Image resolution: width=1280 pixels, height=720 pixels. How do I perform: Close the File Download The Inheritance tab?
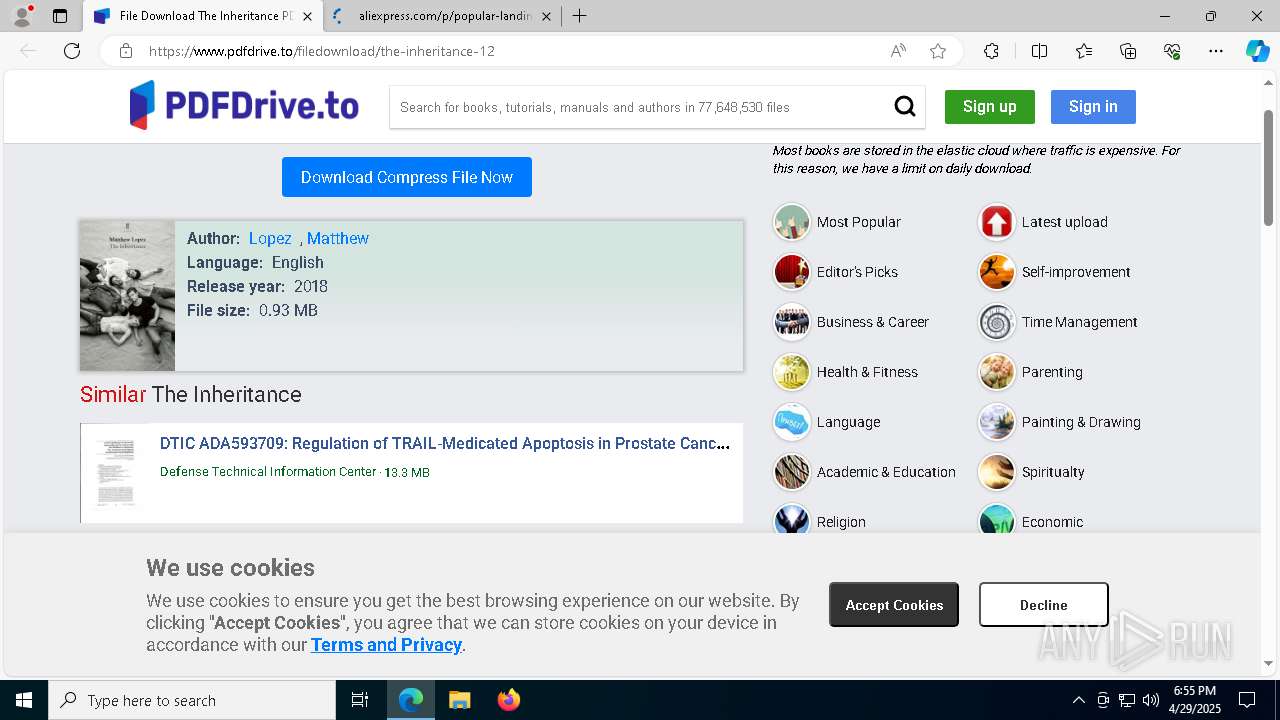[x=307, y=16]
